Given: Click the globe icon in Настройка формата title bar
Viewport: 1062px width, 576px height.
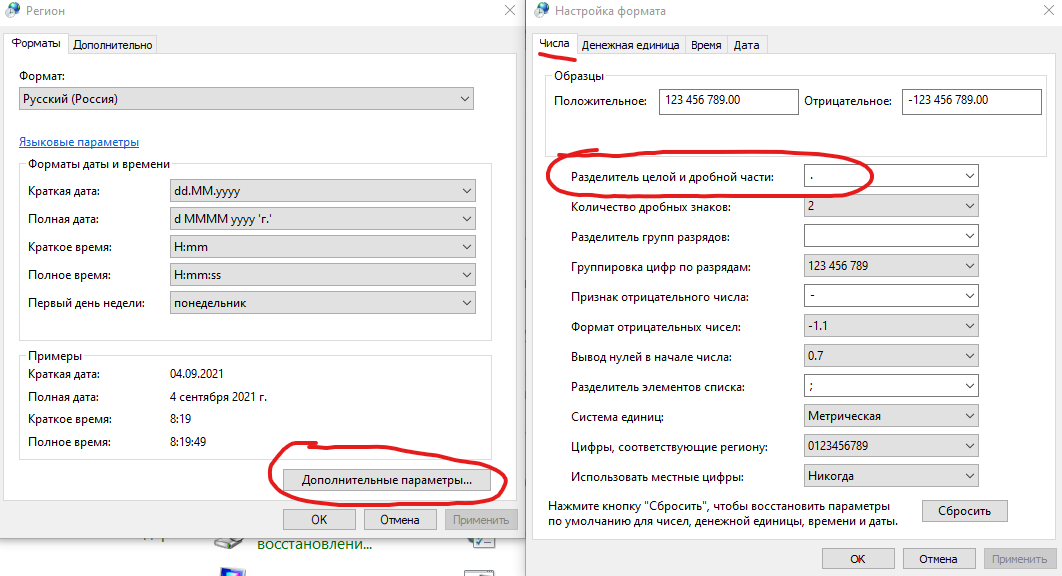Looking at the screenshot, I should pos(542,10).
